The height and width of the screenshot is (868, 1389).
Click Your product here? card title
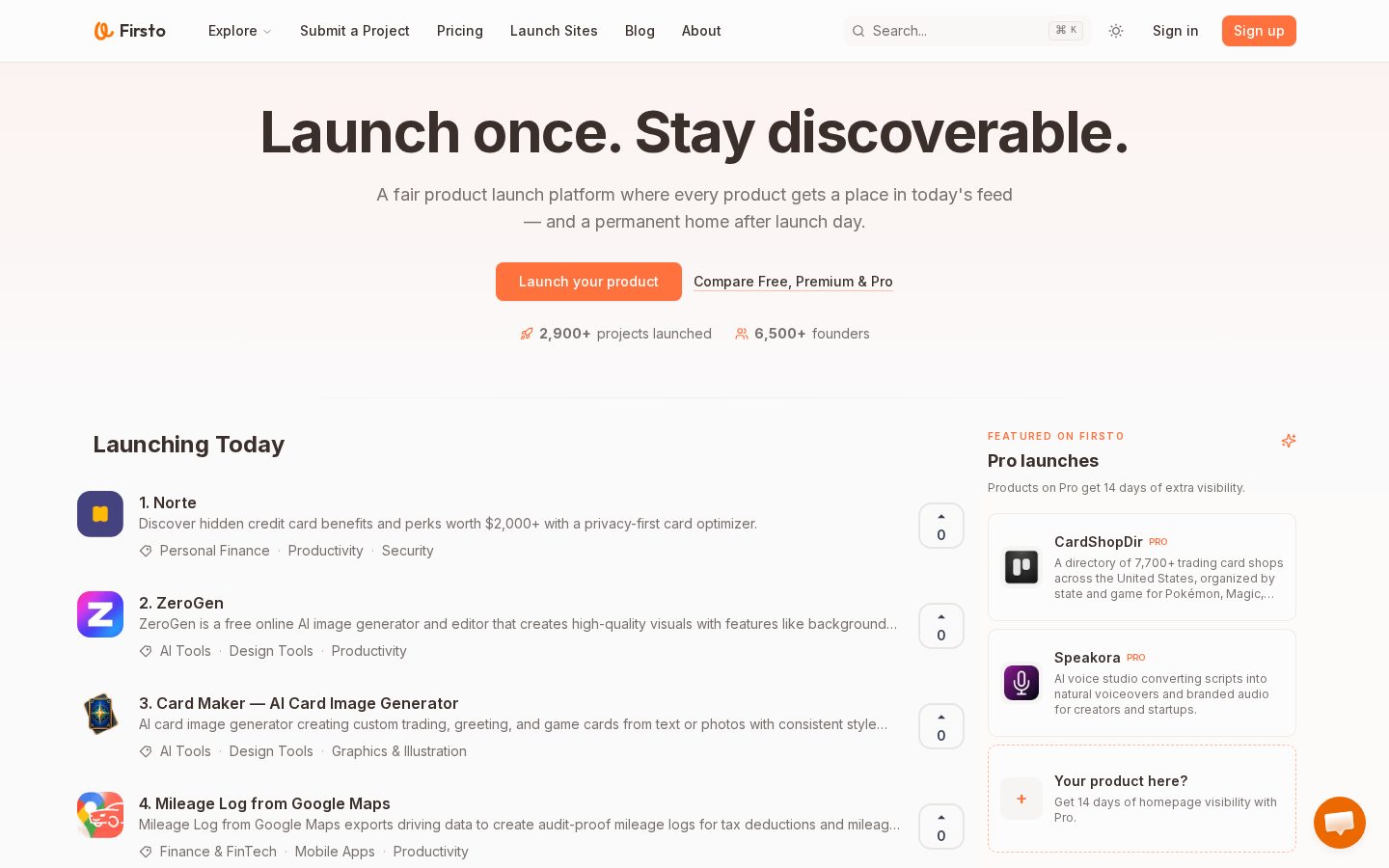(1121, 781)
